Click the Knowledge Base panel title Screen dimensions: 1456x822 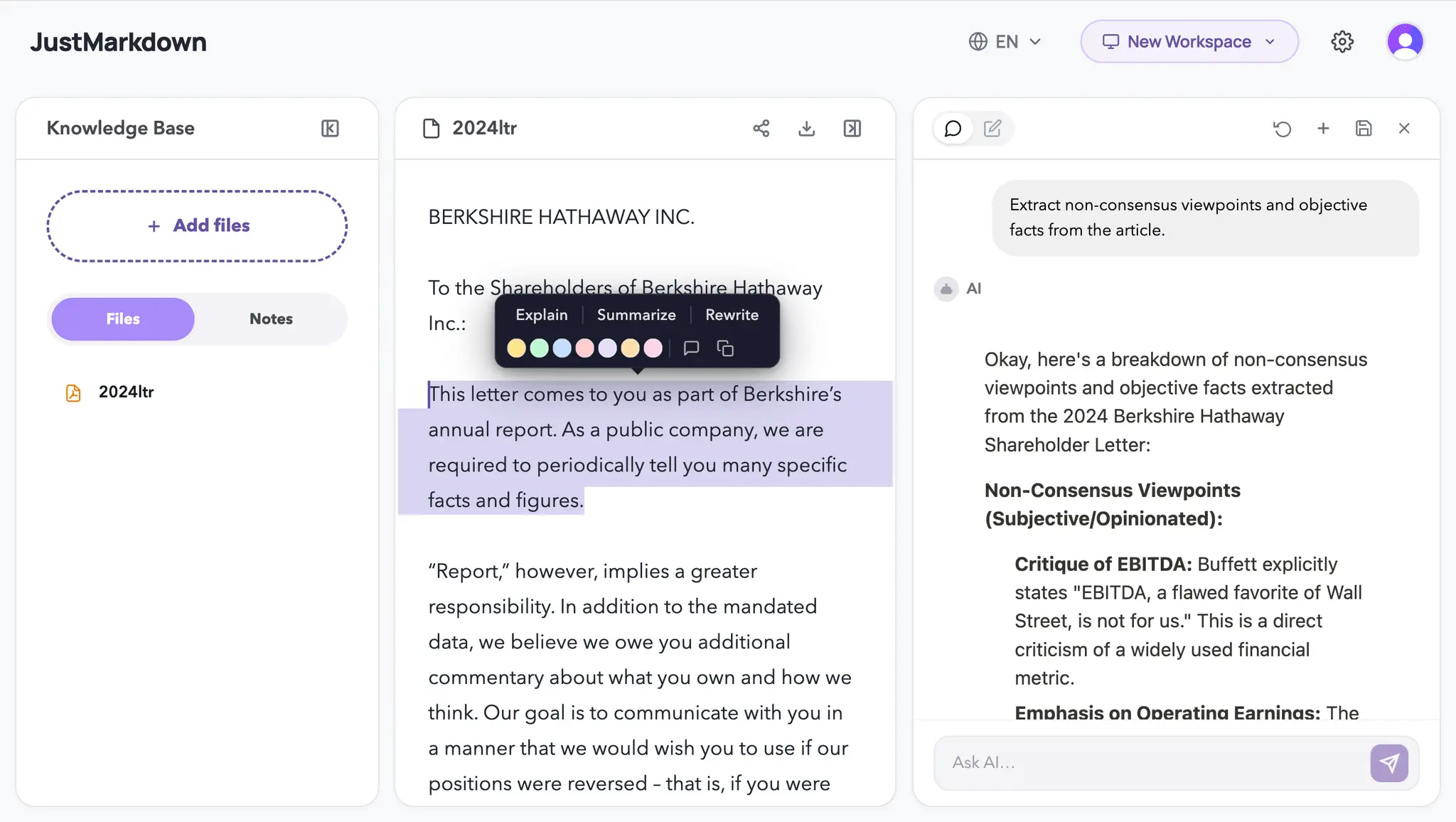(120, 128)
